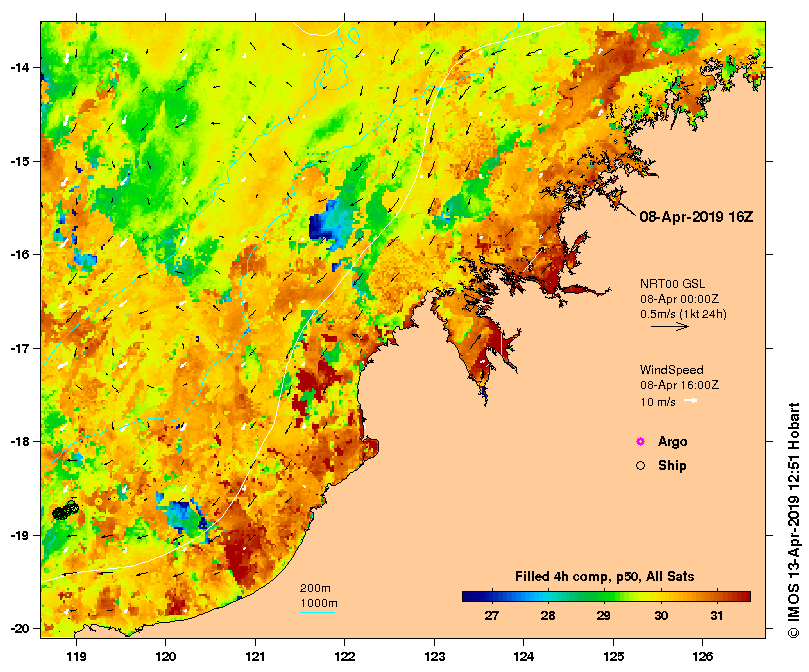Click the colorbar value '31'
809x672 pixels.
[x=717, y=615]
